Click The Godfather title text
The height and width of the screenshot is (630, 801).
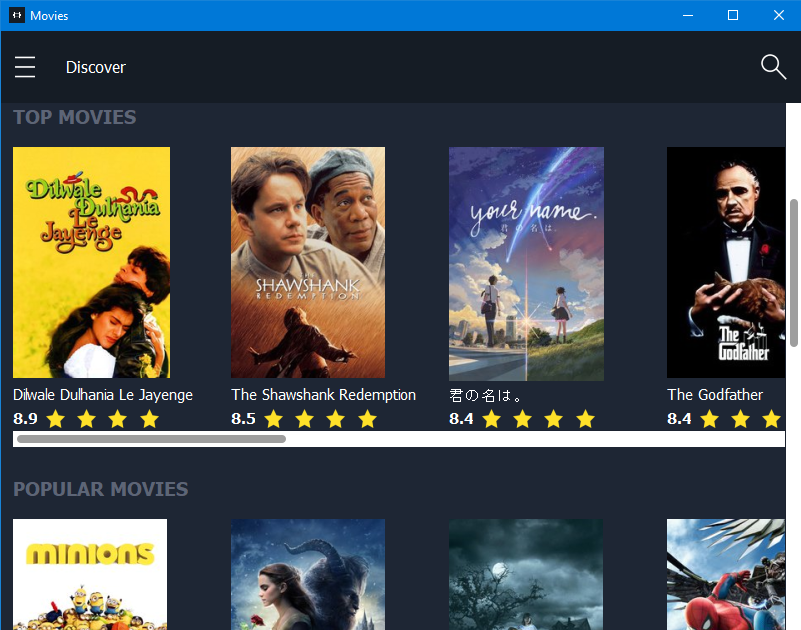point(715,395)
